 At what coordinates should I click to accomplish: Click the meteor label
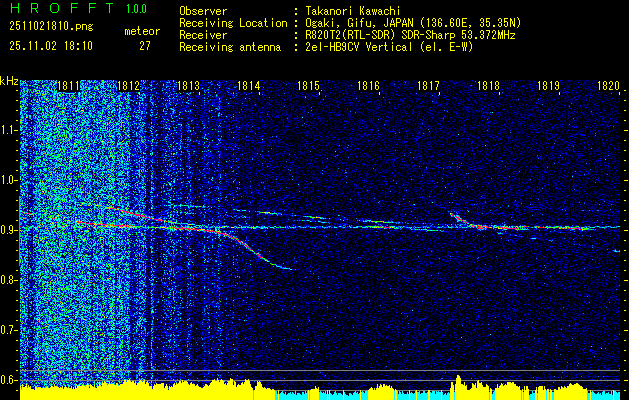(x=142, y=31)
